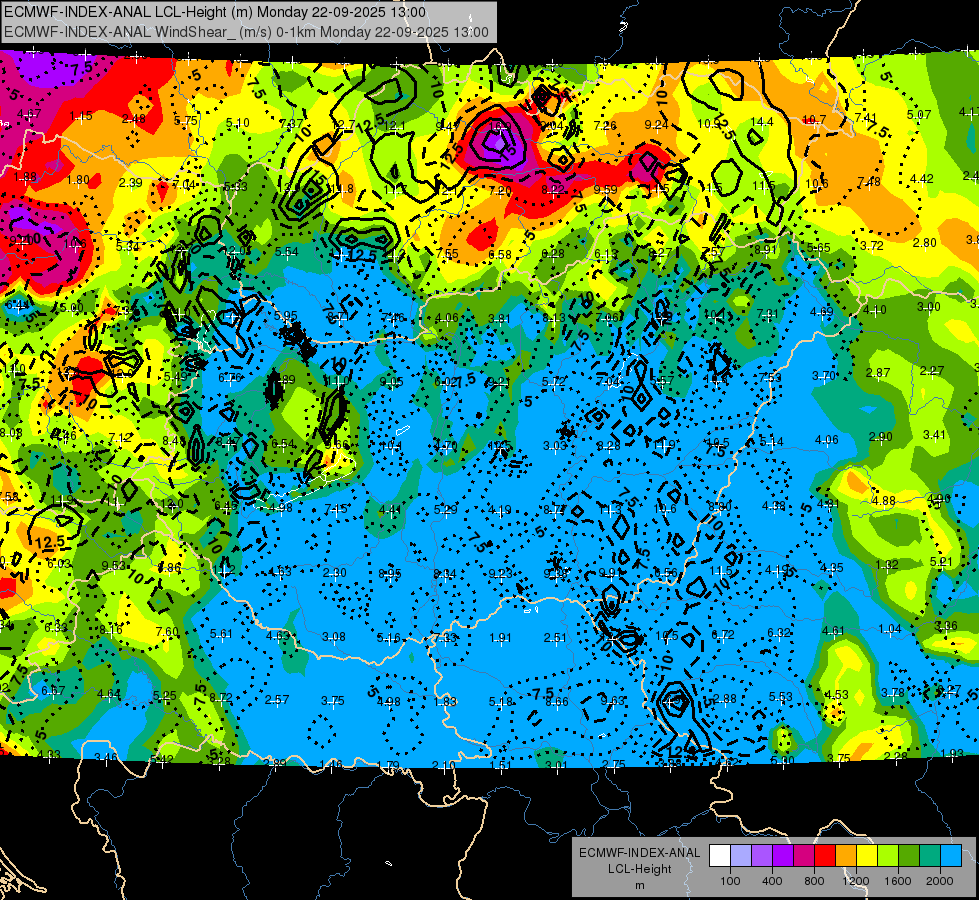Viewport: 979px width, 900px height.
Task: Click the legend label 'LCL-Height'
Action: 639,869
